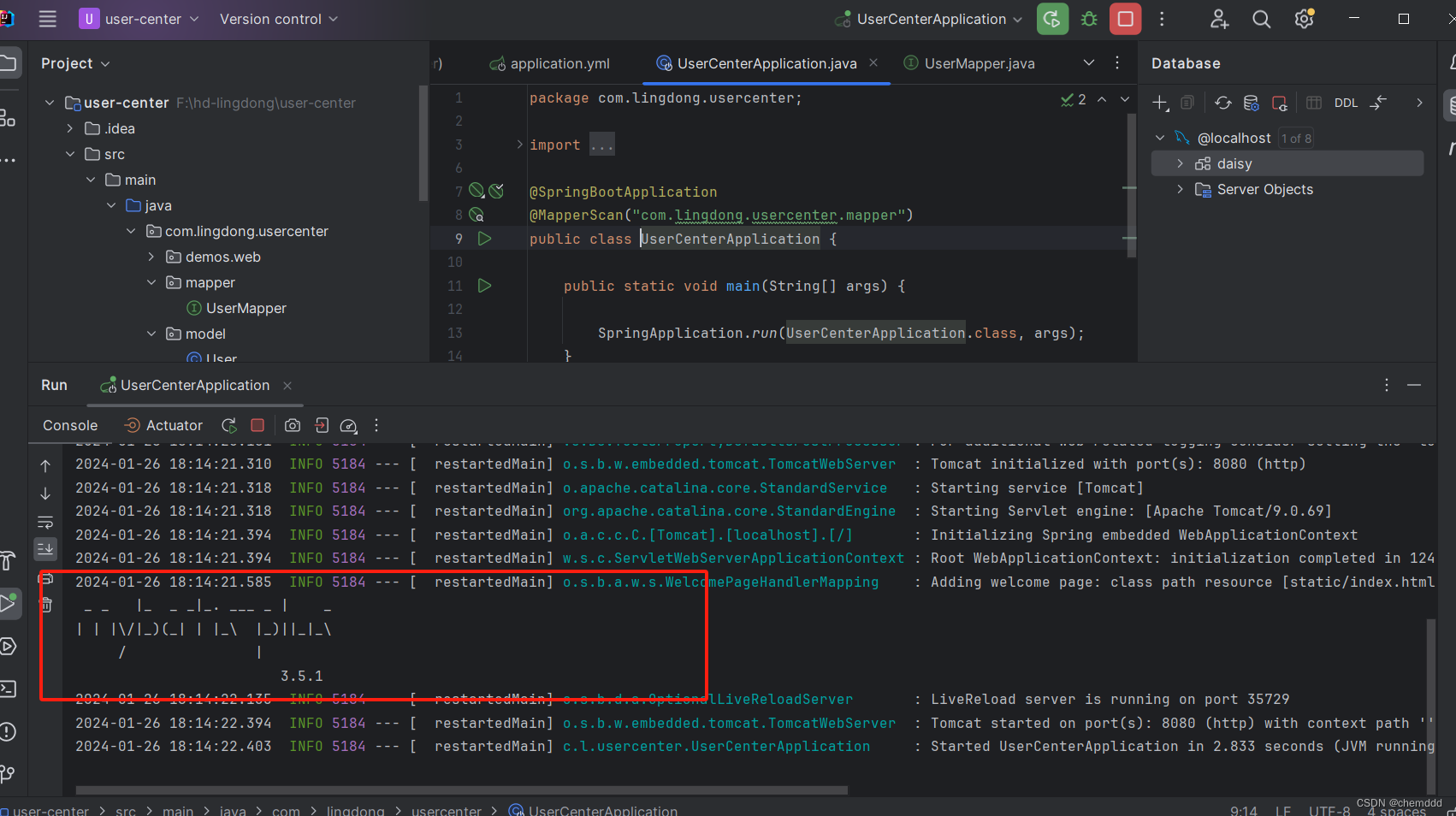The image size is (1456, 816).
Task: Close UserCenterApplication.java editor tab
Action: [873, 62]
